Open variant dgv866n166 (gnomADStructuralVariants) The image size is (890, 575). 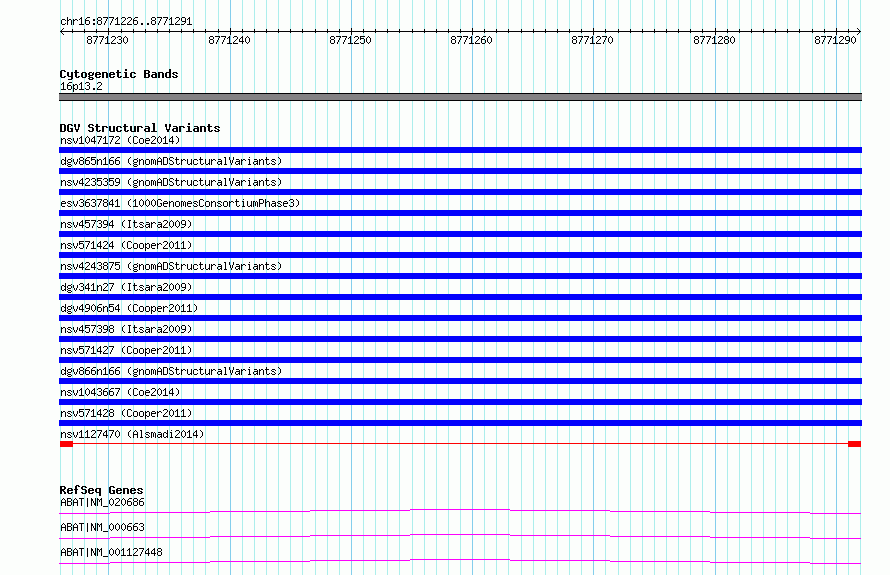click(171, 371)
